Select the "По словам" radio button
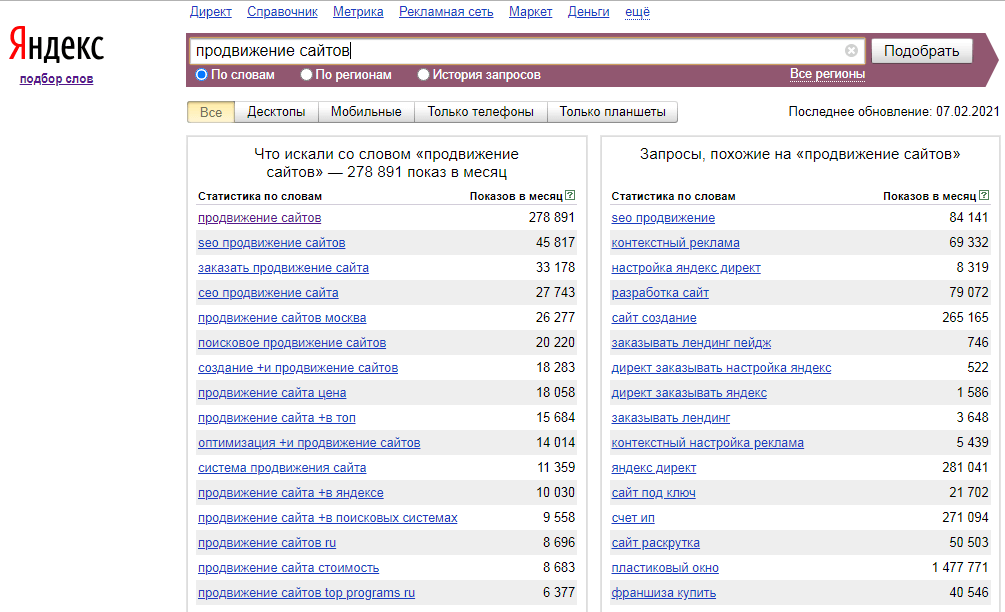The width and height of the screenshot is (1005, 612). [x=202, y=75]
